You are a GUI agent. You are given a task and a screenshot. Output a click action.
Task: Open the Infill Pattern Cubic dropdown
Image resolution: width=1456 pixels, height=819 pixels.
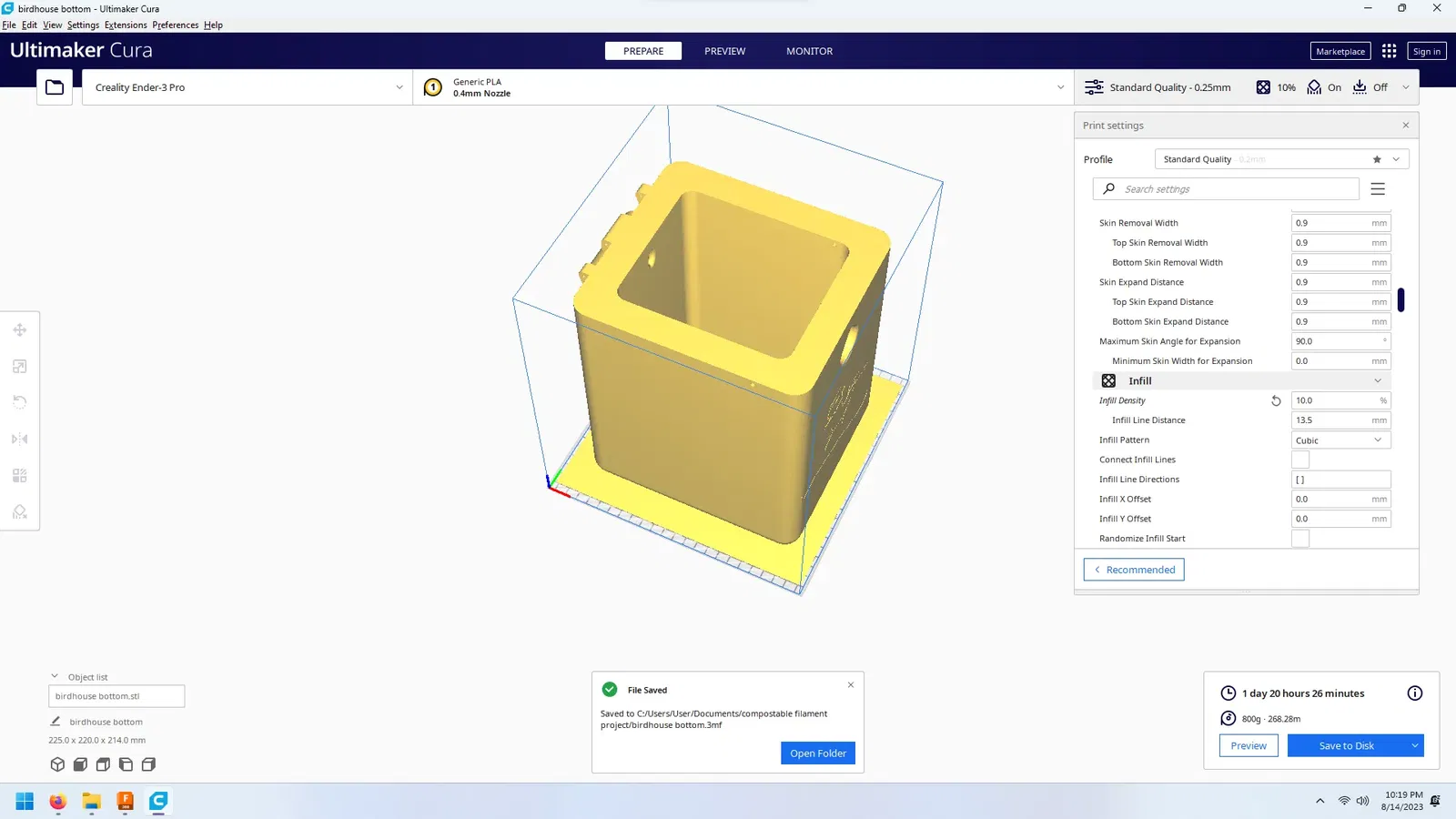(x=1341, y=440)
